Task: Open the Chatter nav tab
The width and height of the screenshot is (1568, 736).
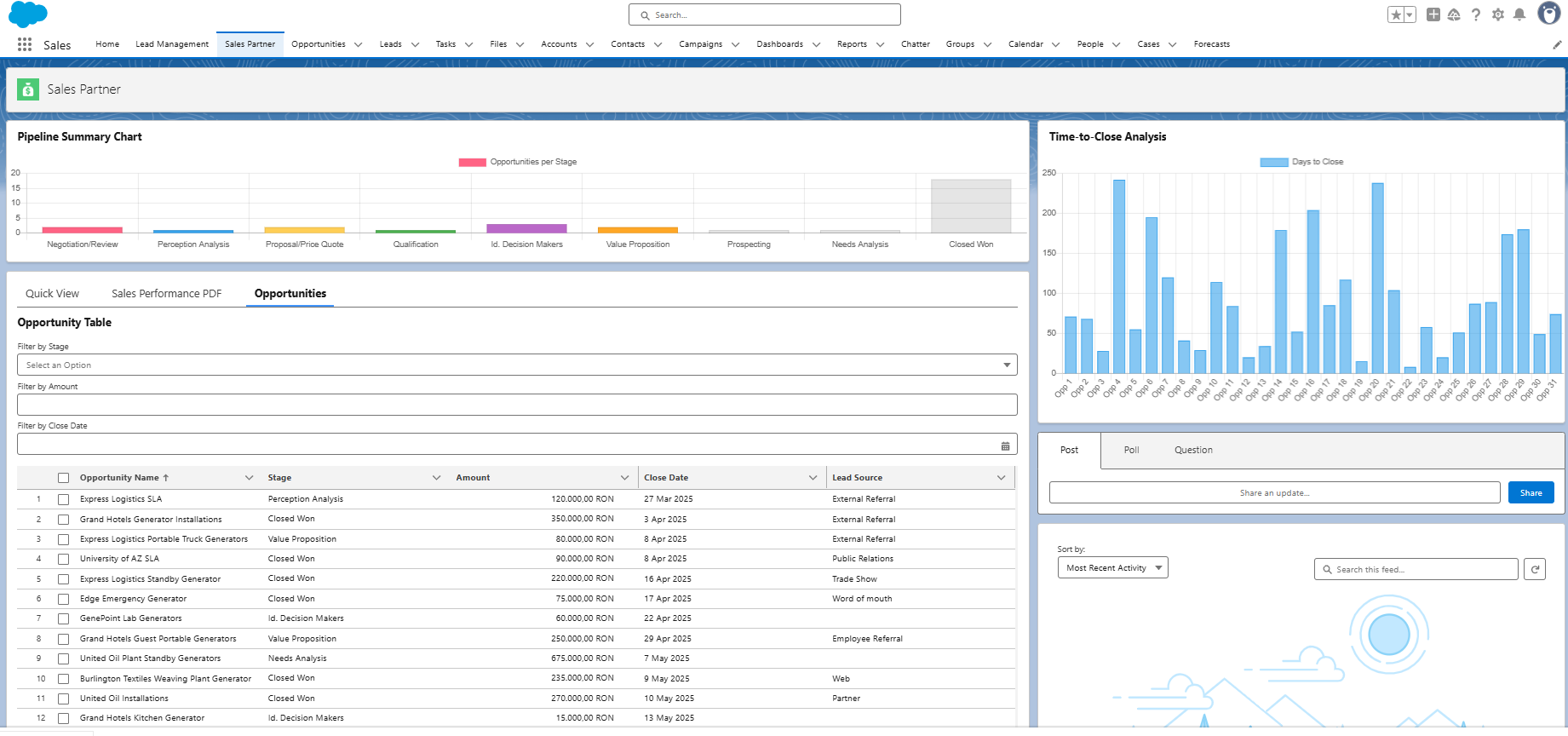Action: (916, 44)
